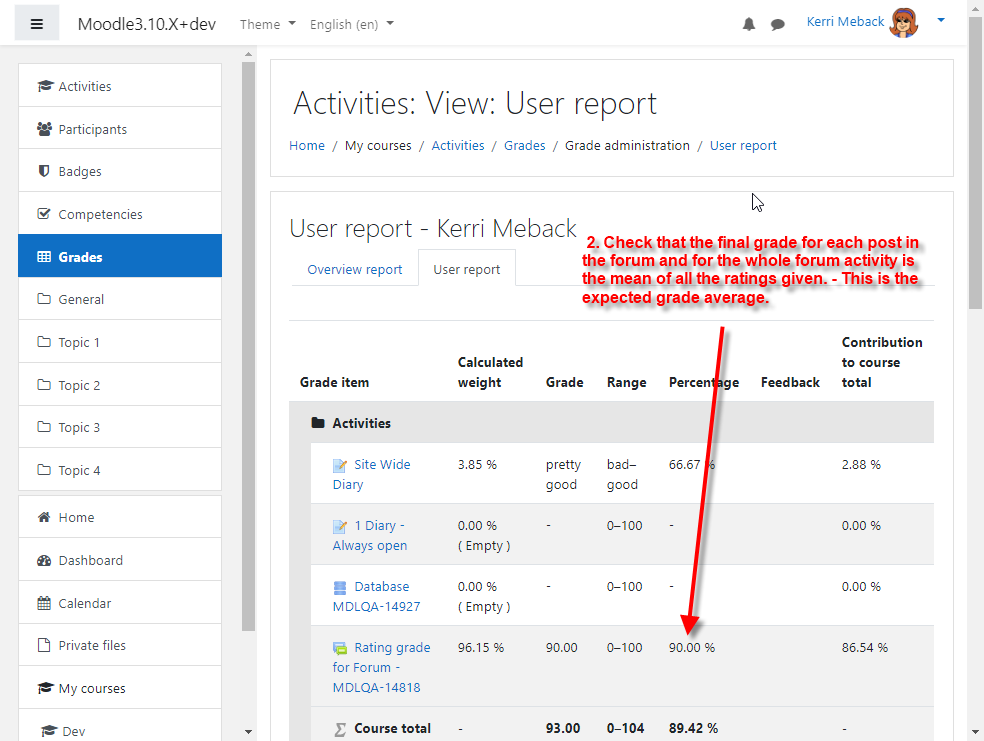984x741 pixels.
Task: Click the forum weight 96.15 % cell
Action: tap(481, 648)
